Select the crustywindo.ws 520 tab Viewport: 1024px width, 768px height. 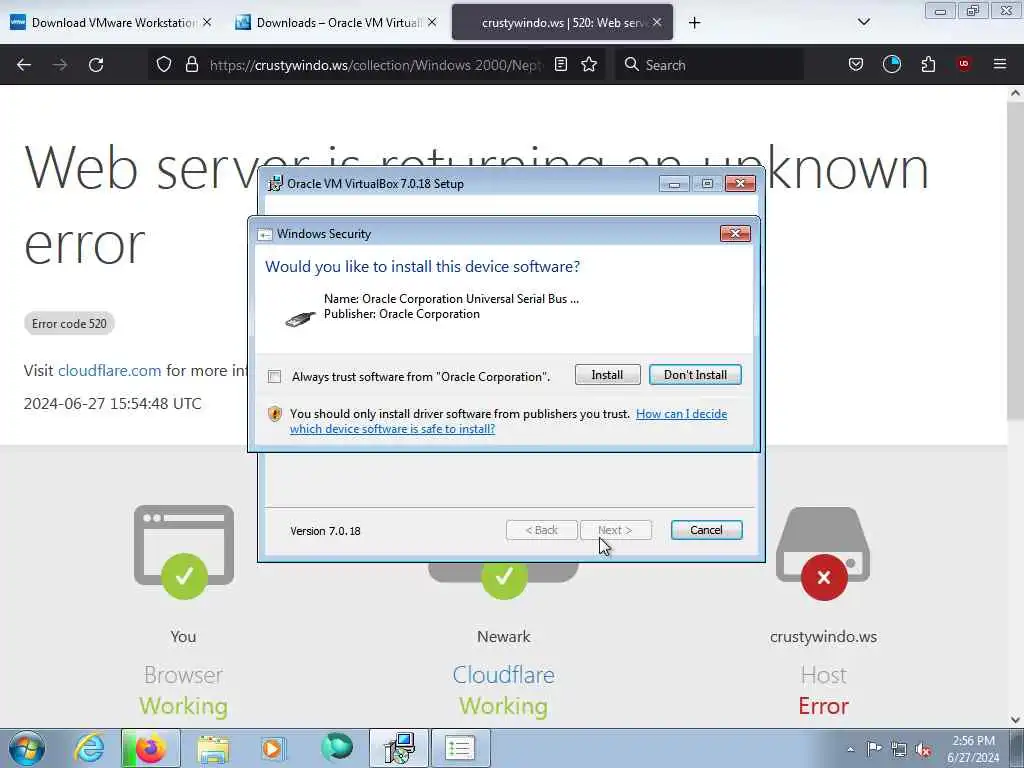tap(562, 23)
